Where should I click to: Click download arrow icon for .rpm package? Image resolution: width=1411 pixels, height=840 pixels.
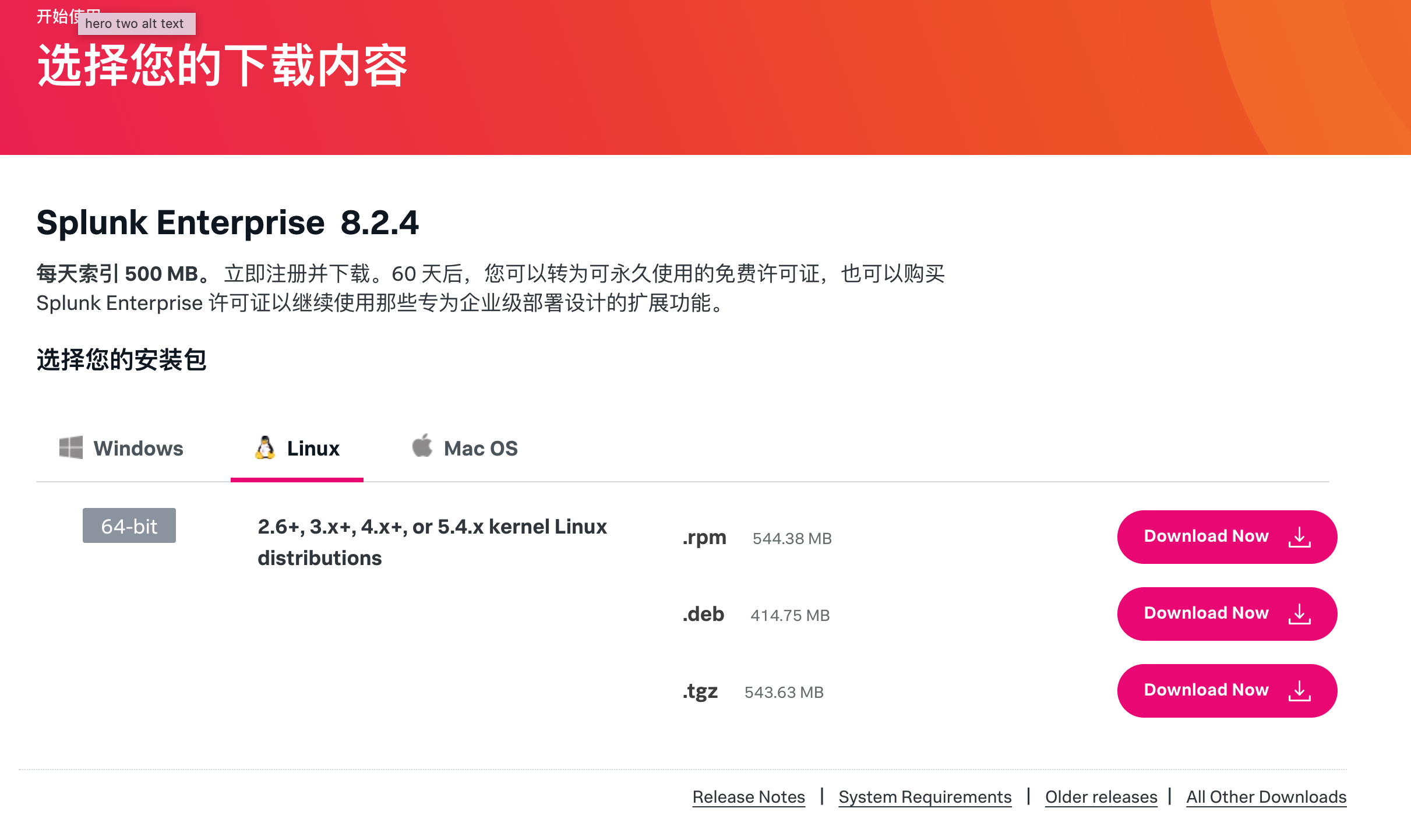coord(1299,537)
